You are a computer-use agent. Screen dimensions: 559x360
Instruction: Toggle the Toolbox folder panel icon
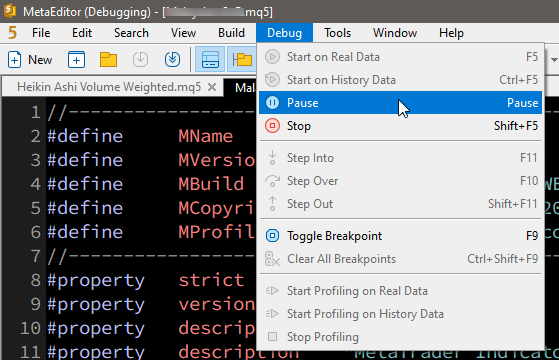[242, 60]
